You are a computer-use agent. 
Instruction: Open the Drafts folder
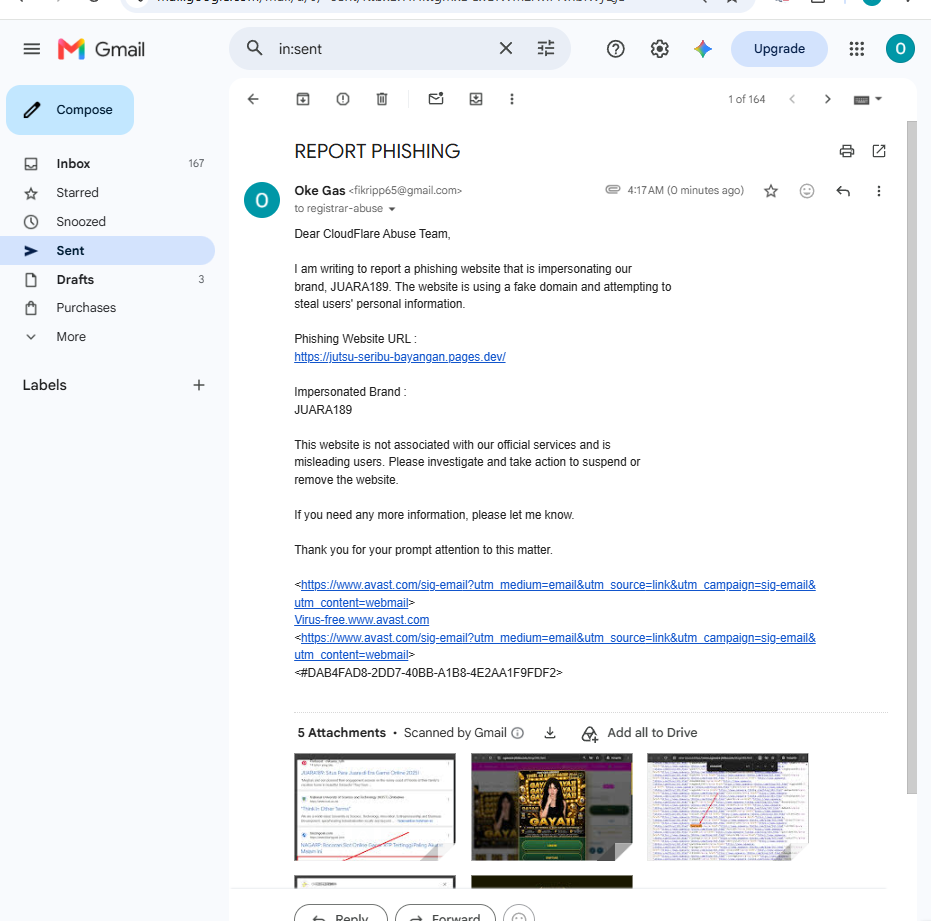[107, 279]
